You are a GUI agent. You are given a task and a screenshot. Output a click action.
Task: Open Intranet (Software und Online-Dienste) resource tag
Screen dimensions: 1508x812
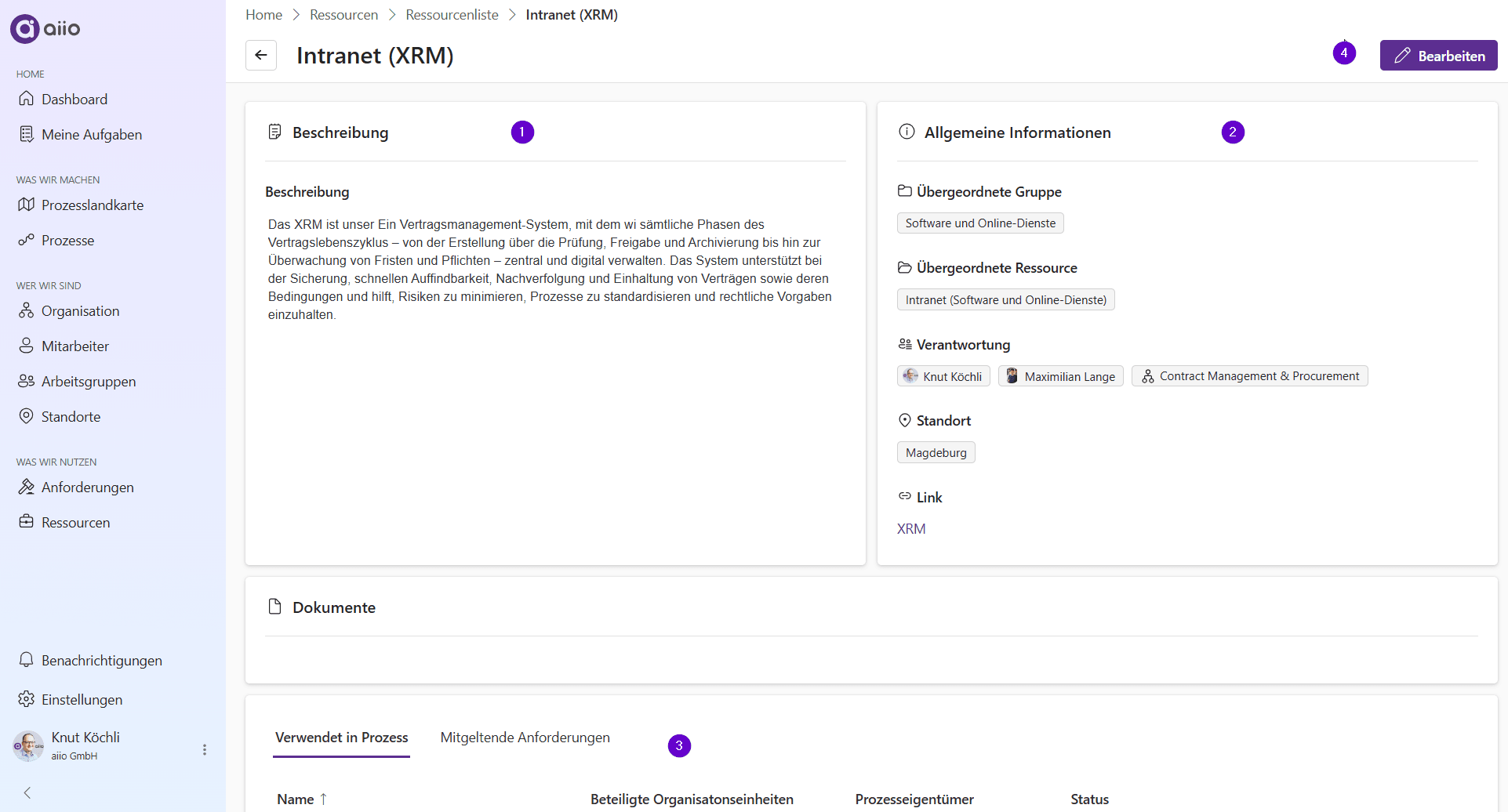(x=1005, y=300)
